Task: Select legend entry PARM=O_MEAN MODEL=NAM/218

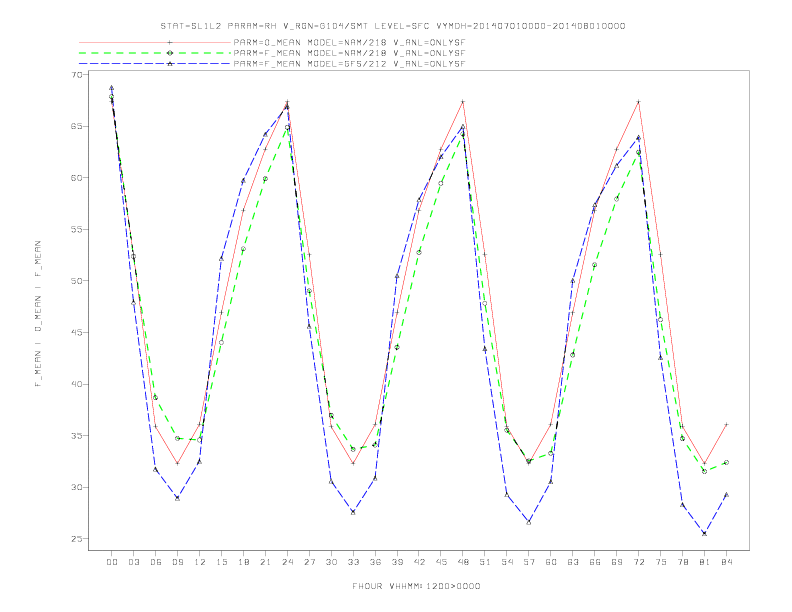Action: (x=349, y=42)
